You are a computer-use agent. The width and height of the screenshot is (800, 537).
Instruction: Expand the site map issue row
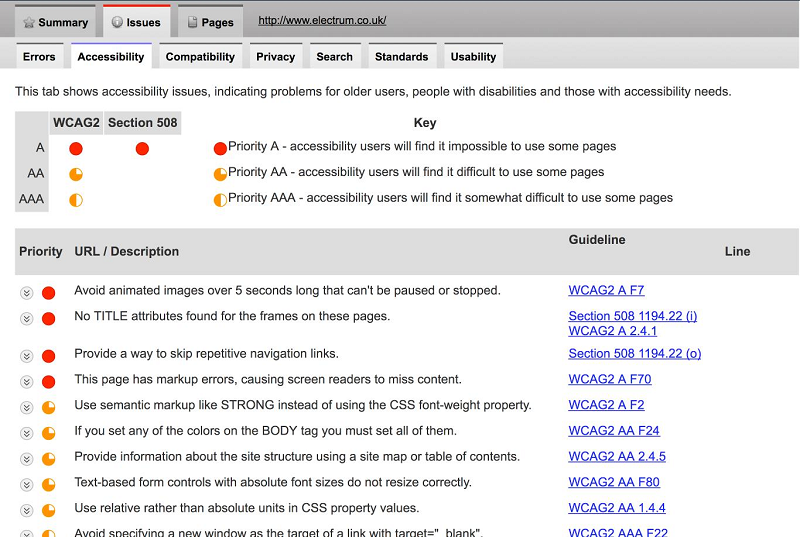coord(27,459)
